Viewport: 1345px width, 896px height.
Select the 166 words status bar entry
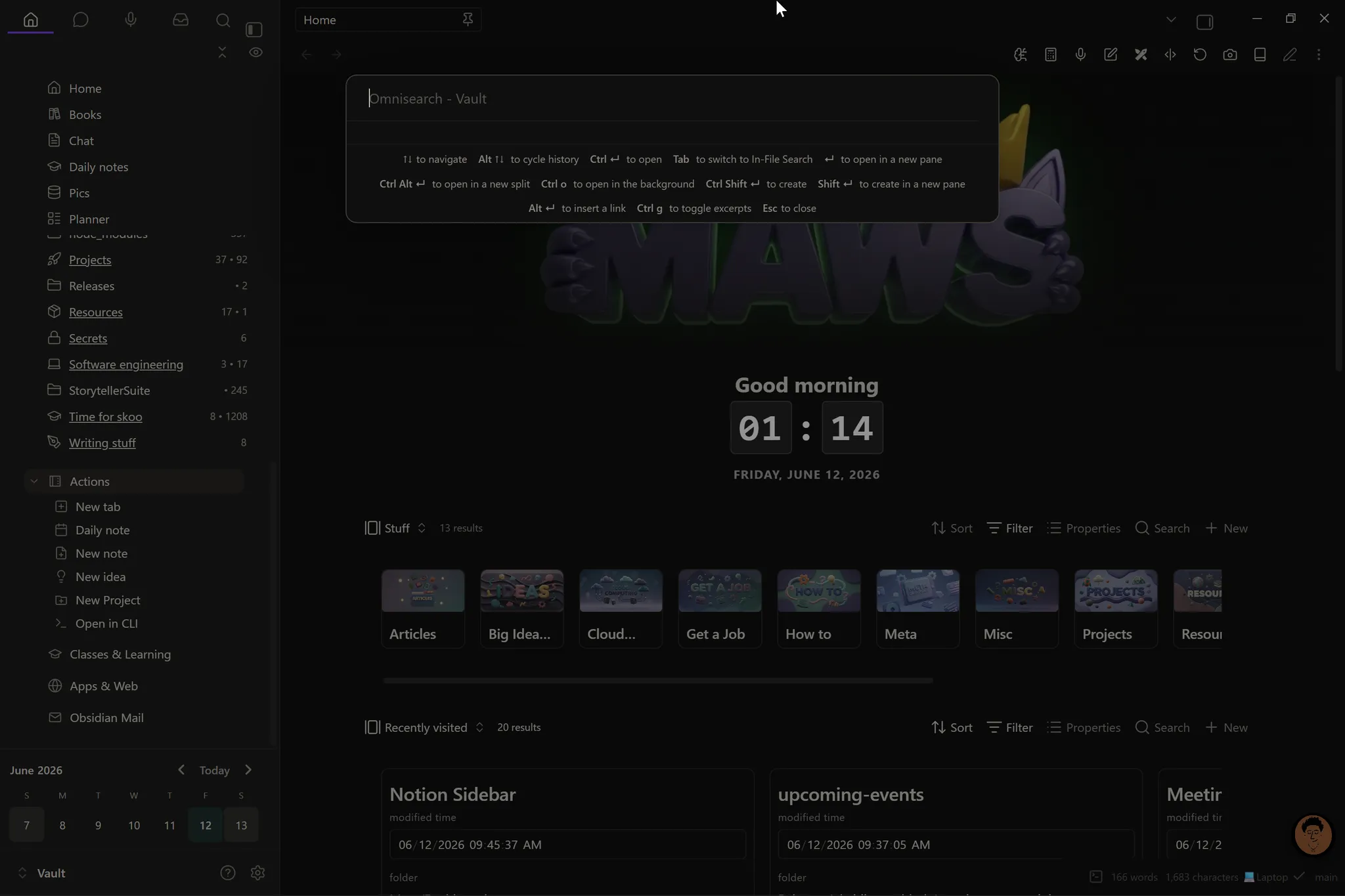click(1134, 877)
